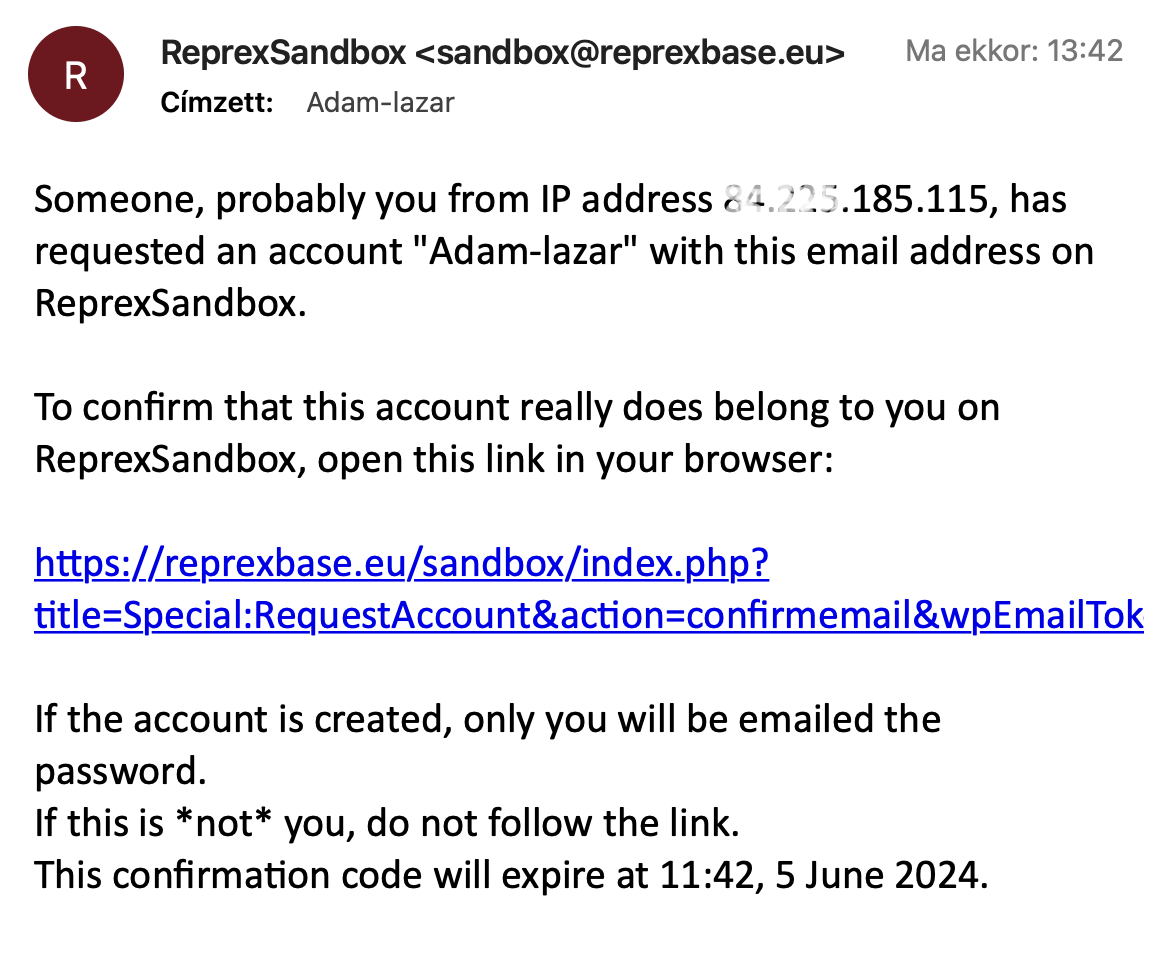Open the reprexbase.eu/sandbox/index.php confirmation link
1172x974 pixels.
402,564
